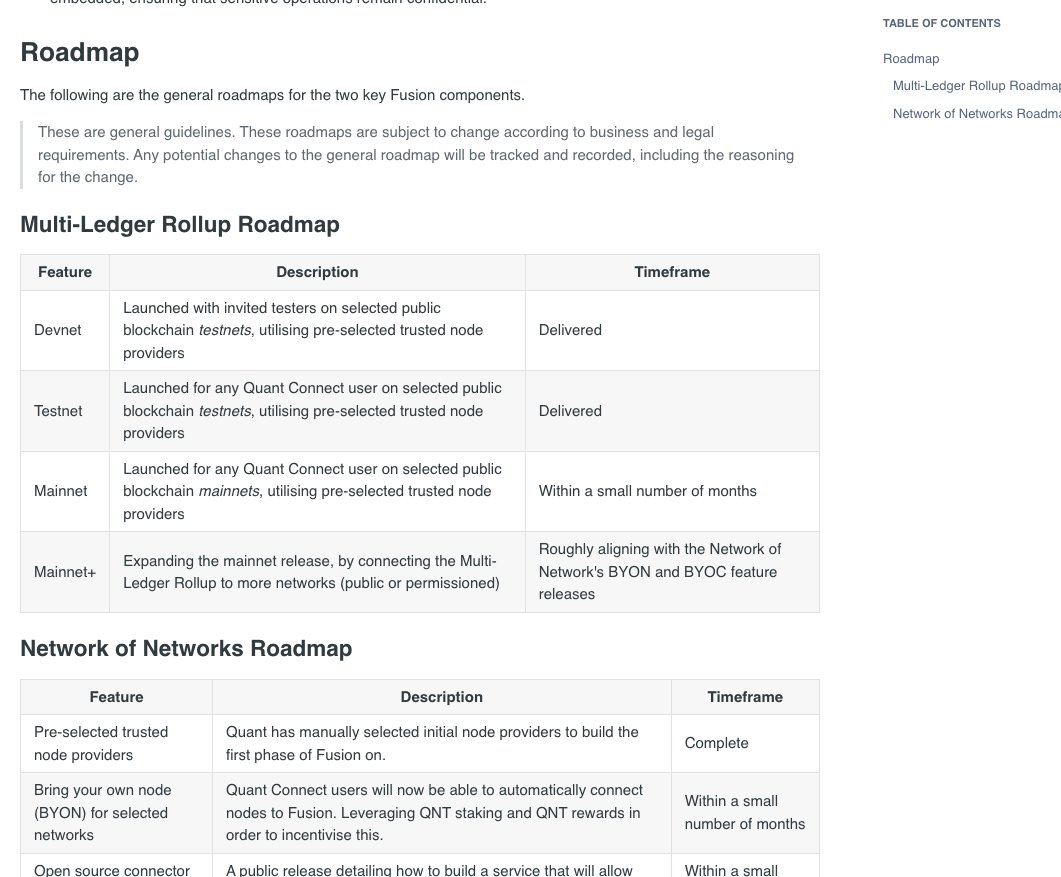Click 'Quant has manually selected' description
This screenshot has width=1061, height=877.
(442, 744)
